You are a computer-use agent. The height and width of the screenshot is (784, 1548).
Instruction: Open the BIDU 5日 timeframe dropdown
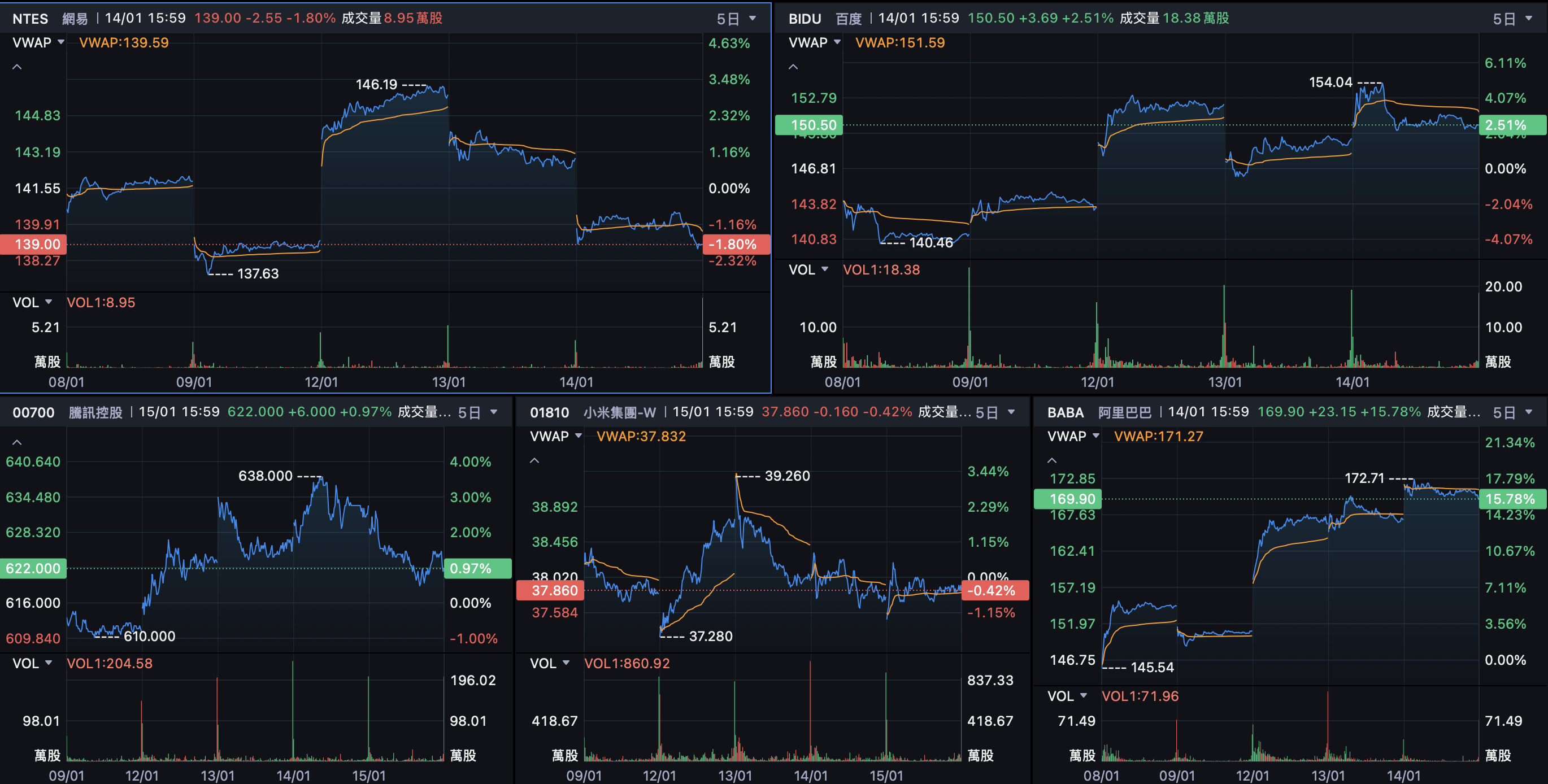(x=1512, y=19)
